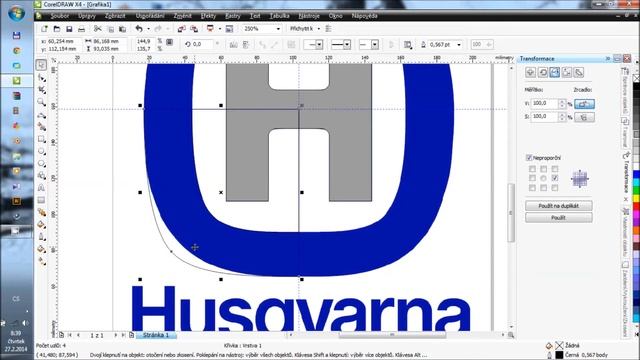Viewport: 640px width, 360px height.
Task: Open the Přichytit k dropdown
Action: pyautogui.click(x=319, y=29)
